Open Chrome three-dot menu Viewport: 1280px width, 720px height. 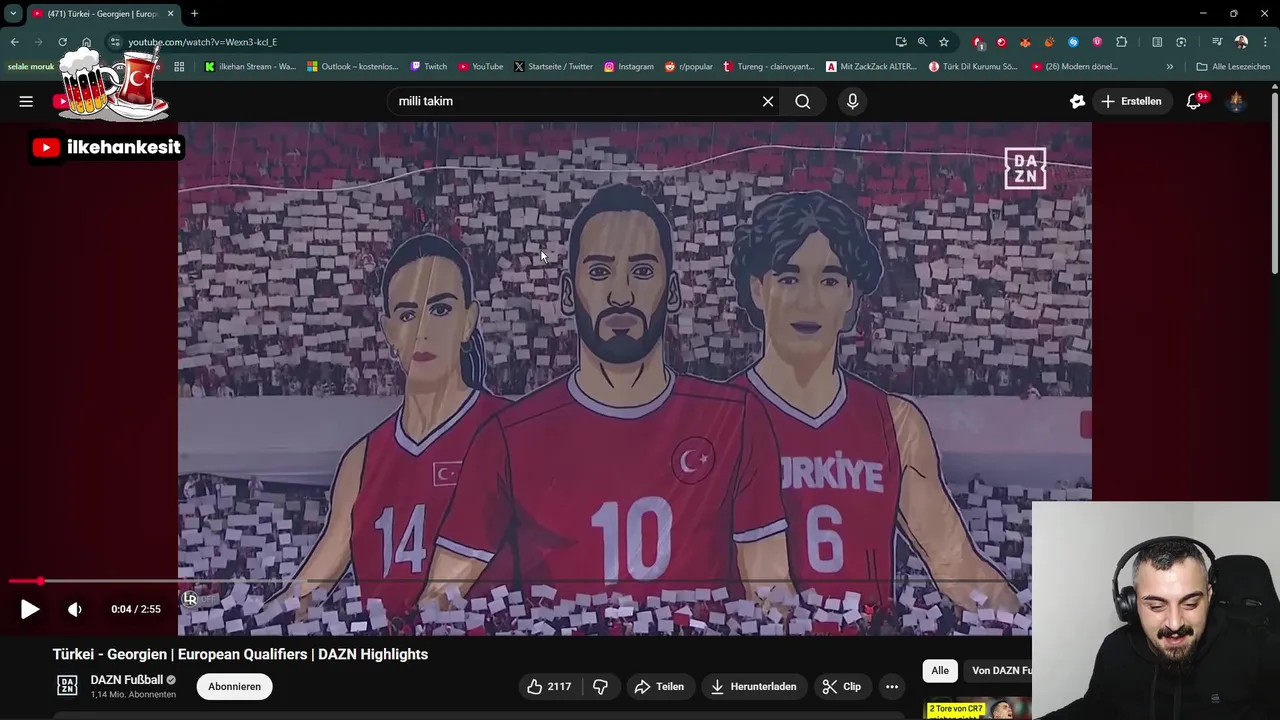tap(1265, 42)
